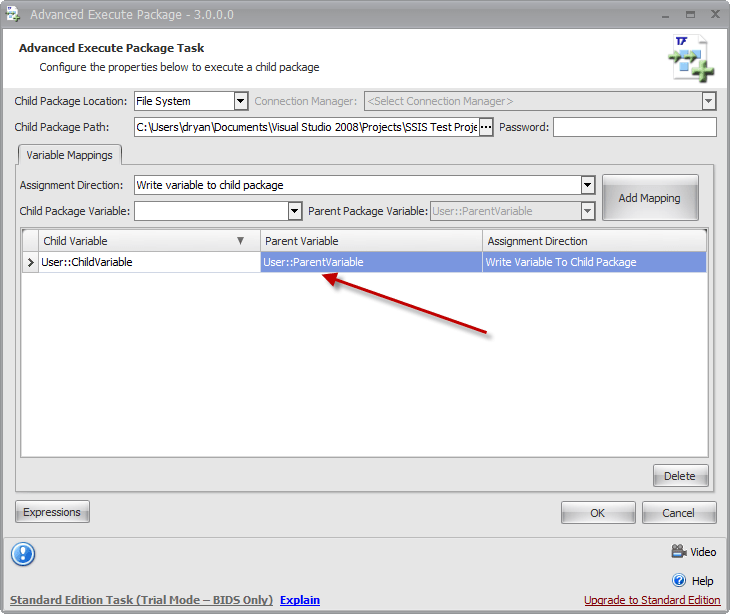730x614 pixels.
Task: Open the Child Package Variable dropdown
Action: click(x=294, y=211)
